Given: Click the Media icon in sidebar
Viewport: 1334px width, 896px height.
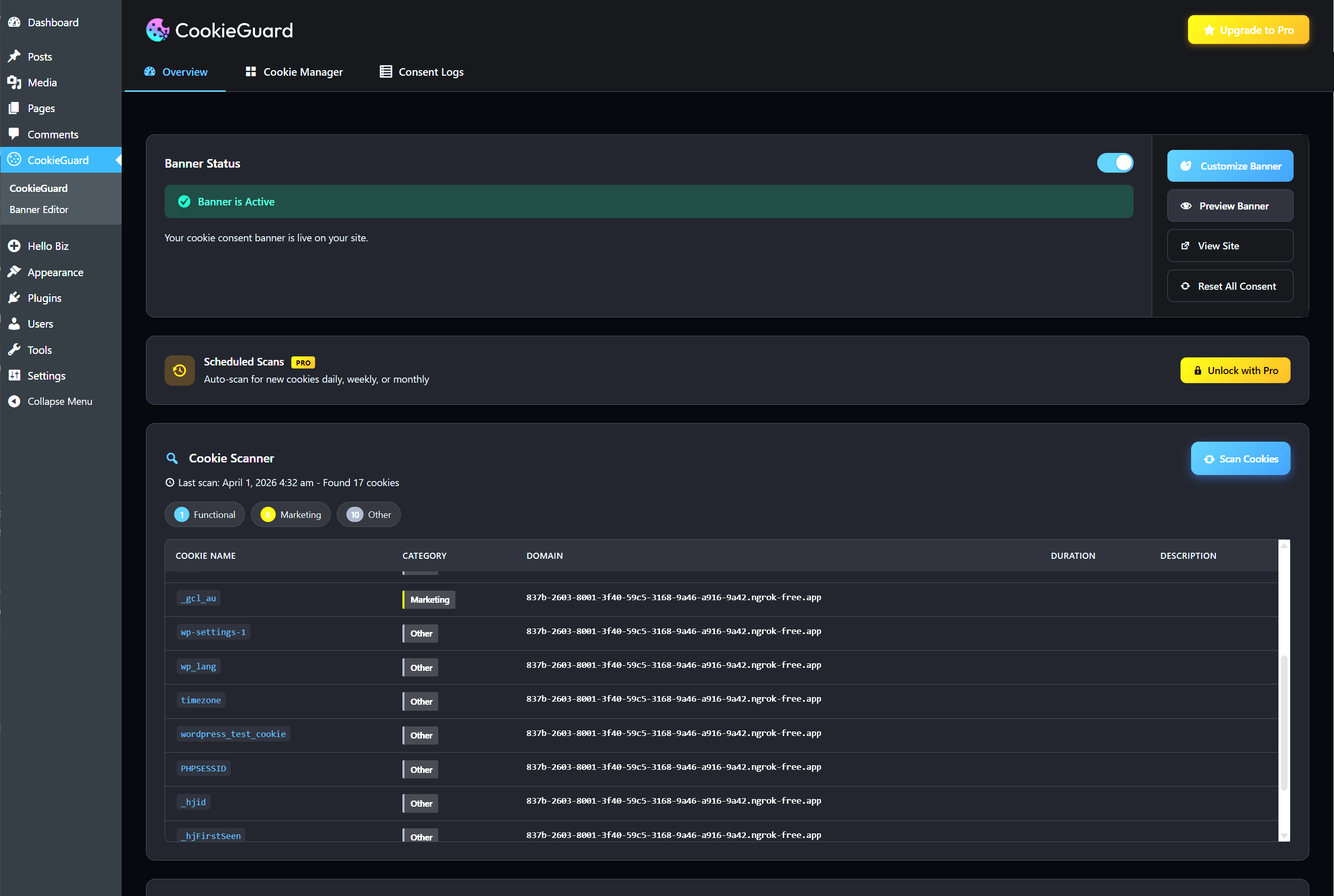Looking at the screenshot, I should coord(14,82).
